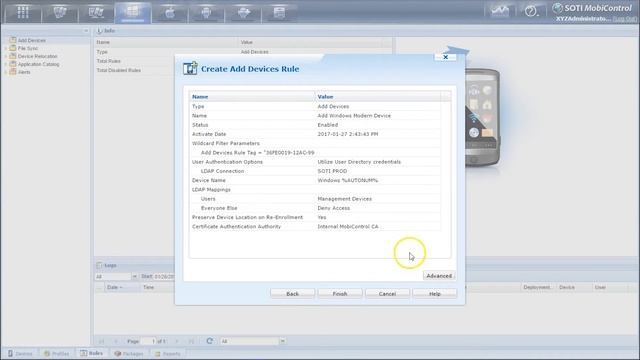Image resolution: width=640 pixels, height=360 pixels.
Task: Select the Android robot platform tab
Action: click(x=207, y=13)
